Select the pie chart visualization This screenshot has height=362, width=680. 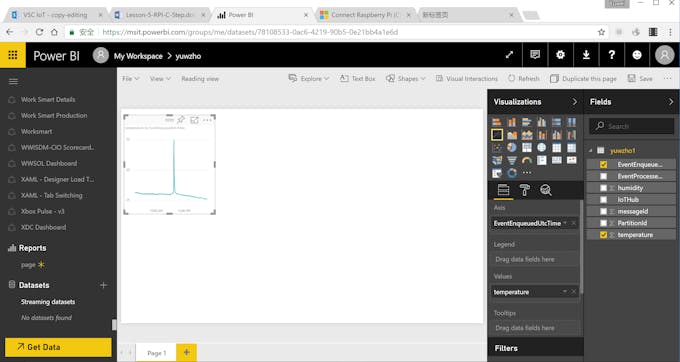[512, 147]
